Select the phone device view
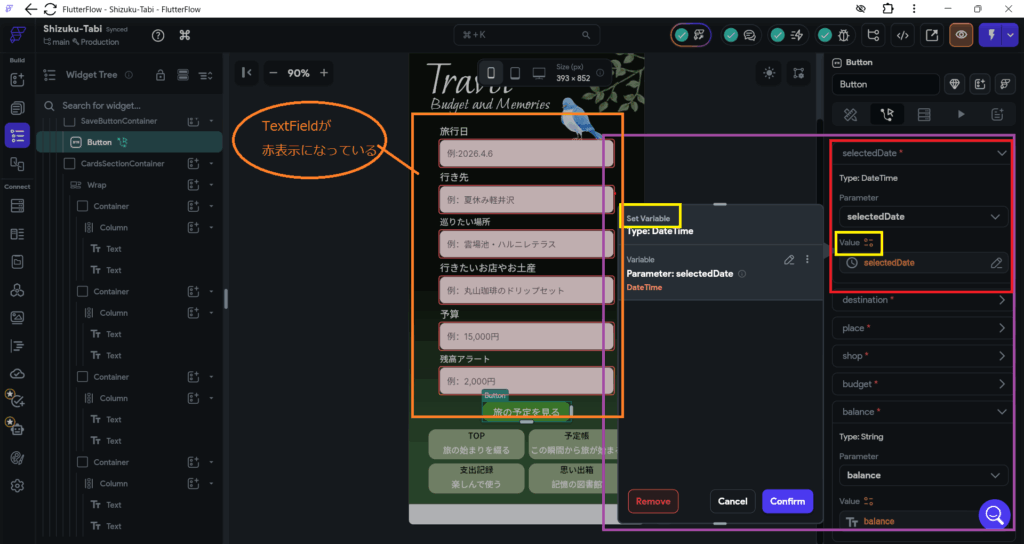 click(491, 73)
